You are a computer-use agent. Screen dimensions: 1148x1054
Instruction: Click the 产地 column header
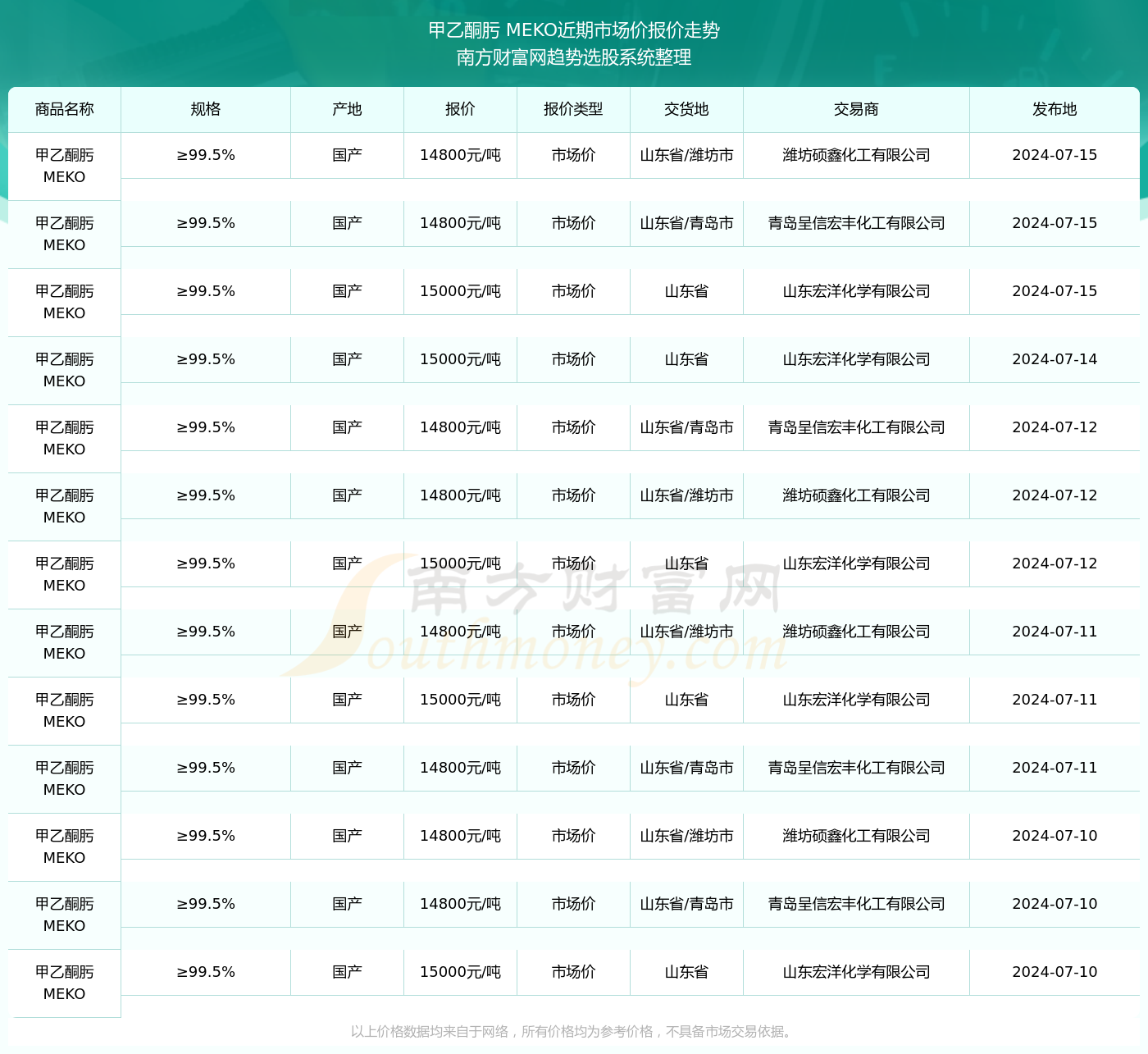[347, 109]
